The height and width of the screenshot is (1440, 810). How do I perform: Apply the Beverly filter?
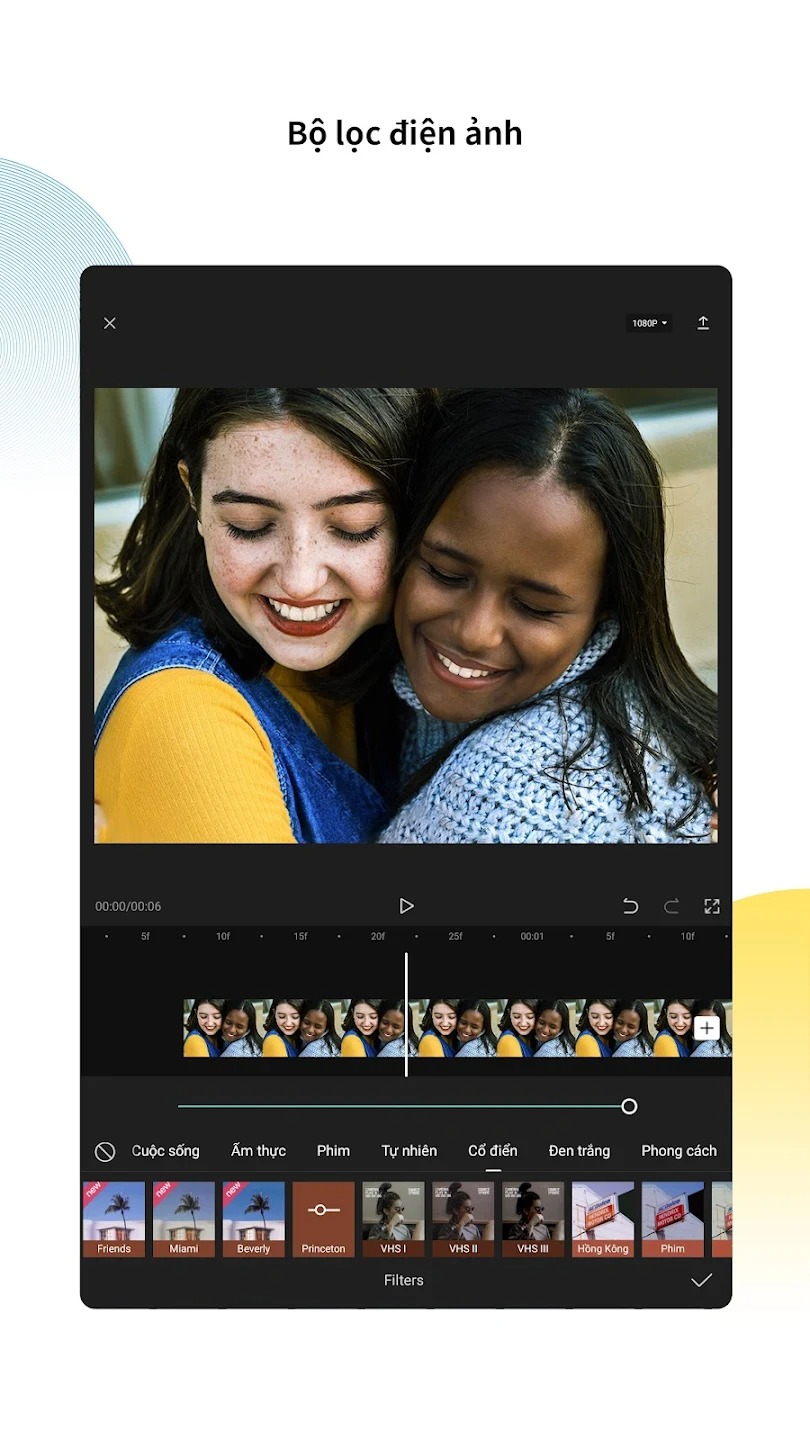coord(254,1219)
